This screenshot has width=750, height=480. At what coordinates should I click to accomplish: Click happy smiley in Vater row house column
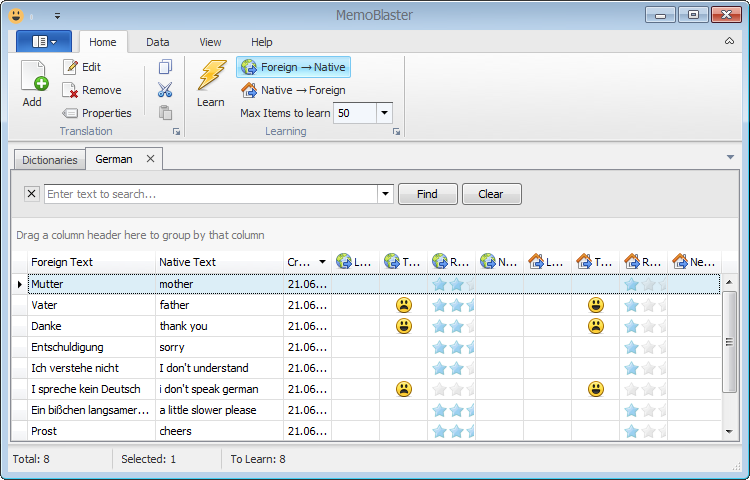[x=596, y=305]
